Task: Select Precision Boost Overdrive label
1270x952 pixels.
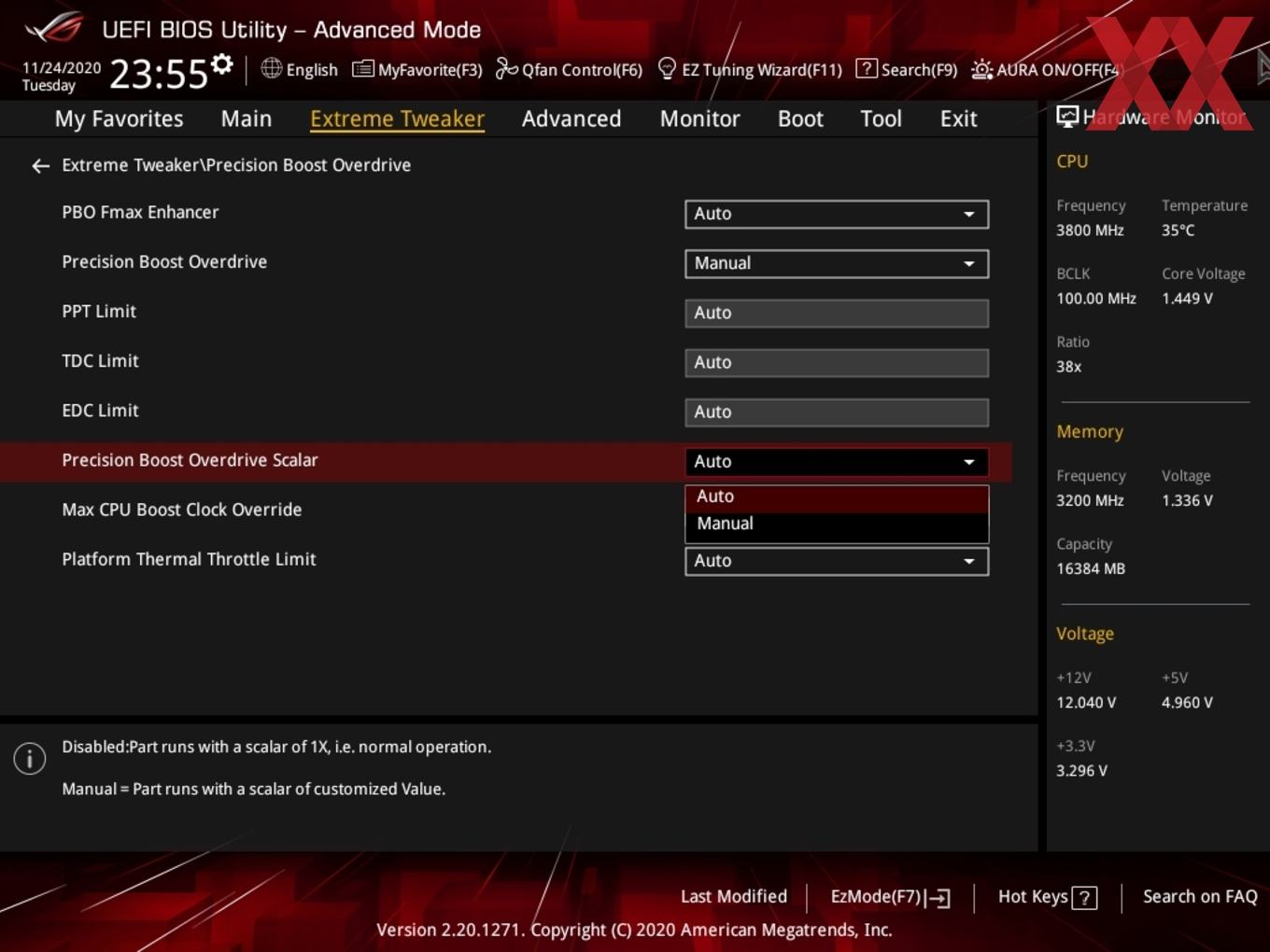Action: tap(164, 262)
